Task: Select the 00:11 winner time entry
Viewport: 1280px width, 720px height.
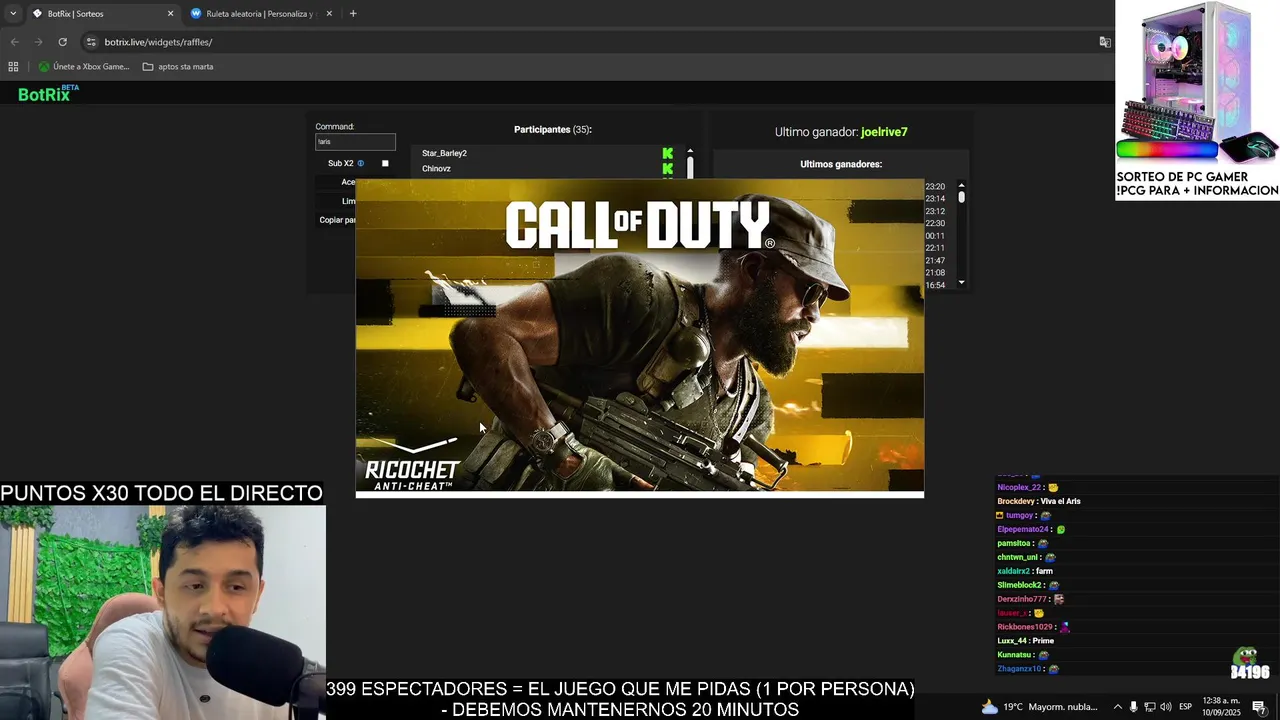Action: 935,236
